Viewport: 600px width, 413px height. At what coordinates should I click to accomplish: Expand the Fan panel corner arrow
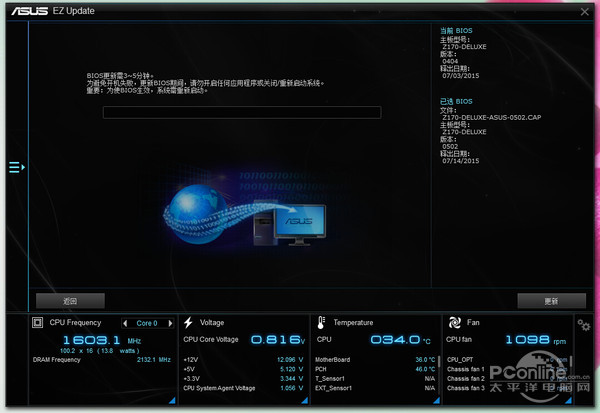[568, 400]
